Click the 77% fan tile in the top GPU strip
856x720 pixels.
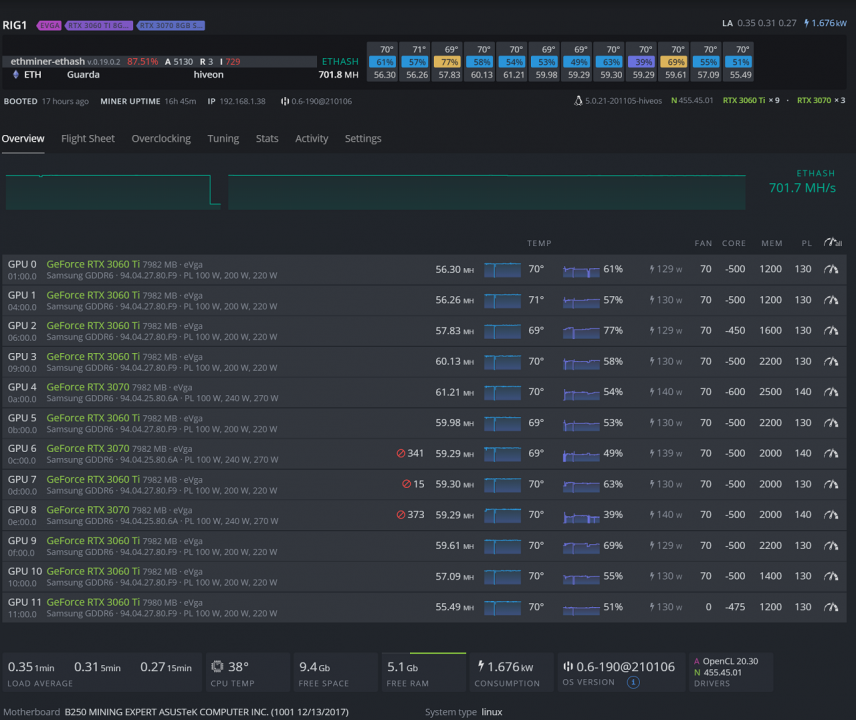pyautogui.click(x=446, y=62)
